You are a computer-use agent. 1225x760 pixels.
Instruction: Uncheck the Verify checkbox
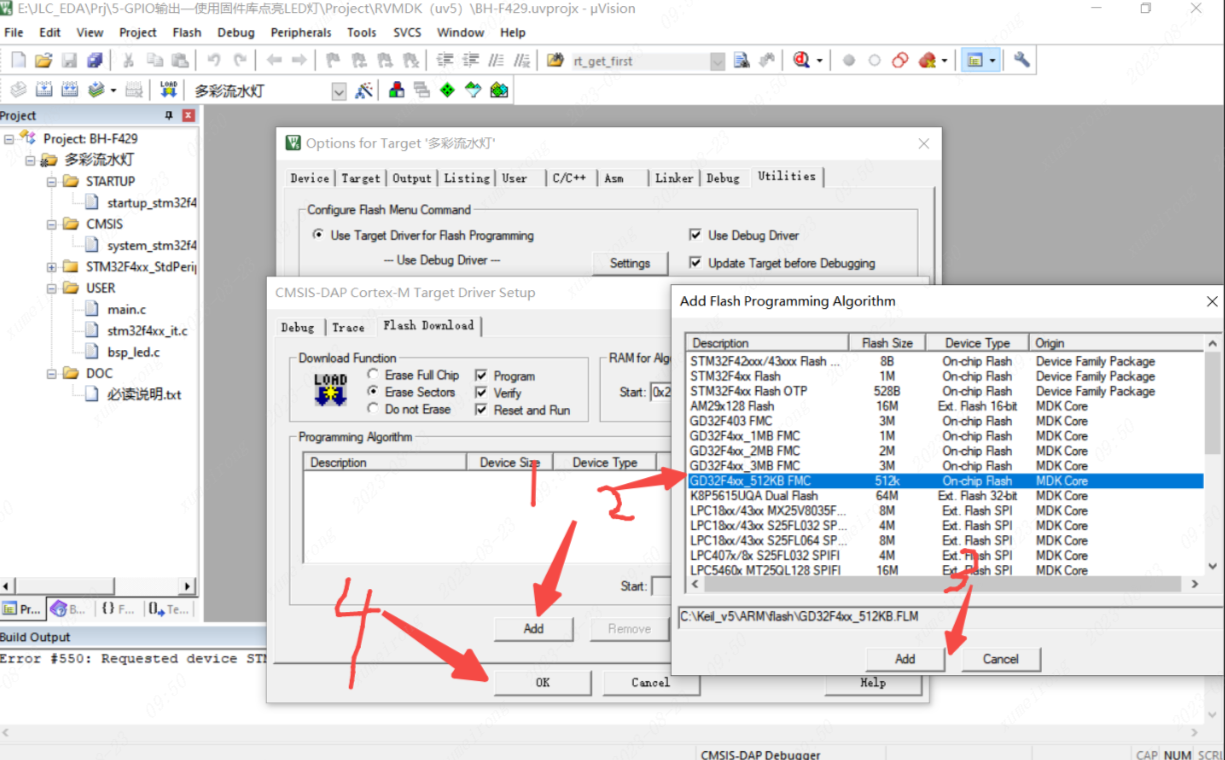pyautogui.click(x=481, y=393)
